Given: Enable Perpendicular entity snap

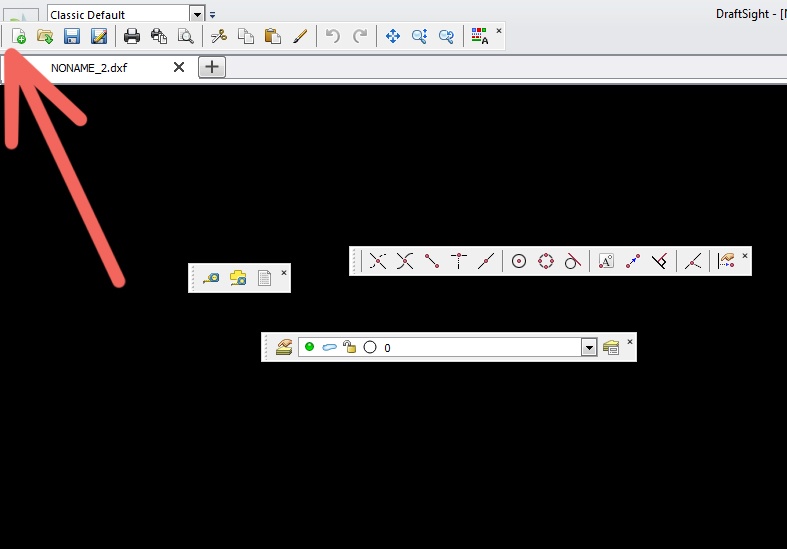Looking at the screenshot, I should [660, 261].
